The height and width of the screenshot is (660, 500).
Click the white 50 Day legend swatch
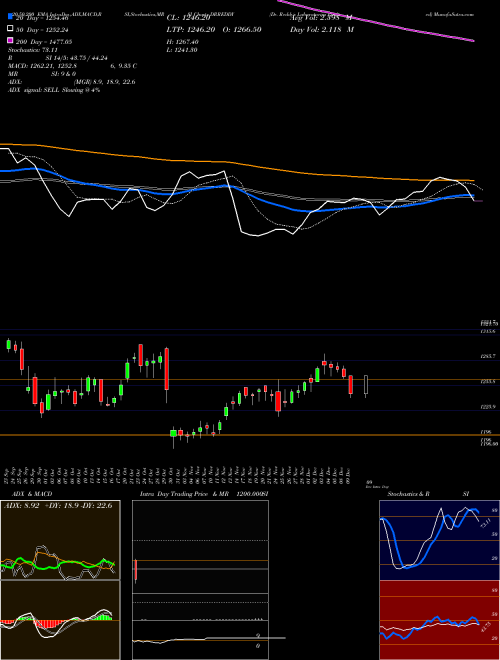11,29
